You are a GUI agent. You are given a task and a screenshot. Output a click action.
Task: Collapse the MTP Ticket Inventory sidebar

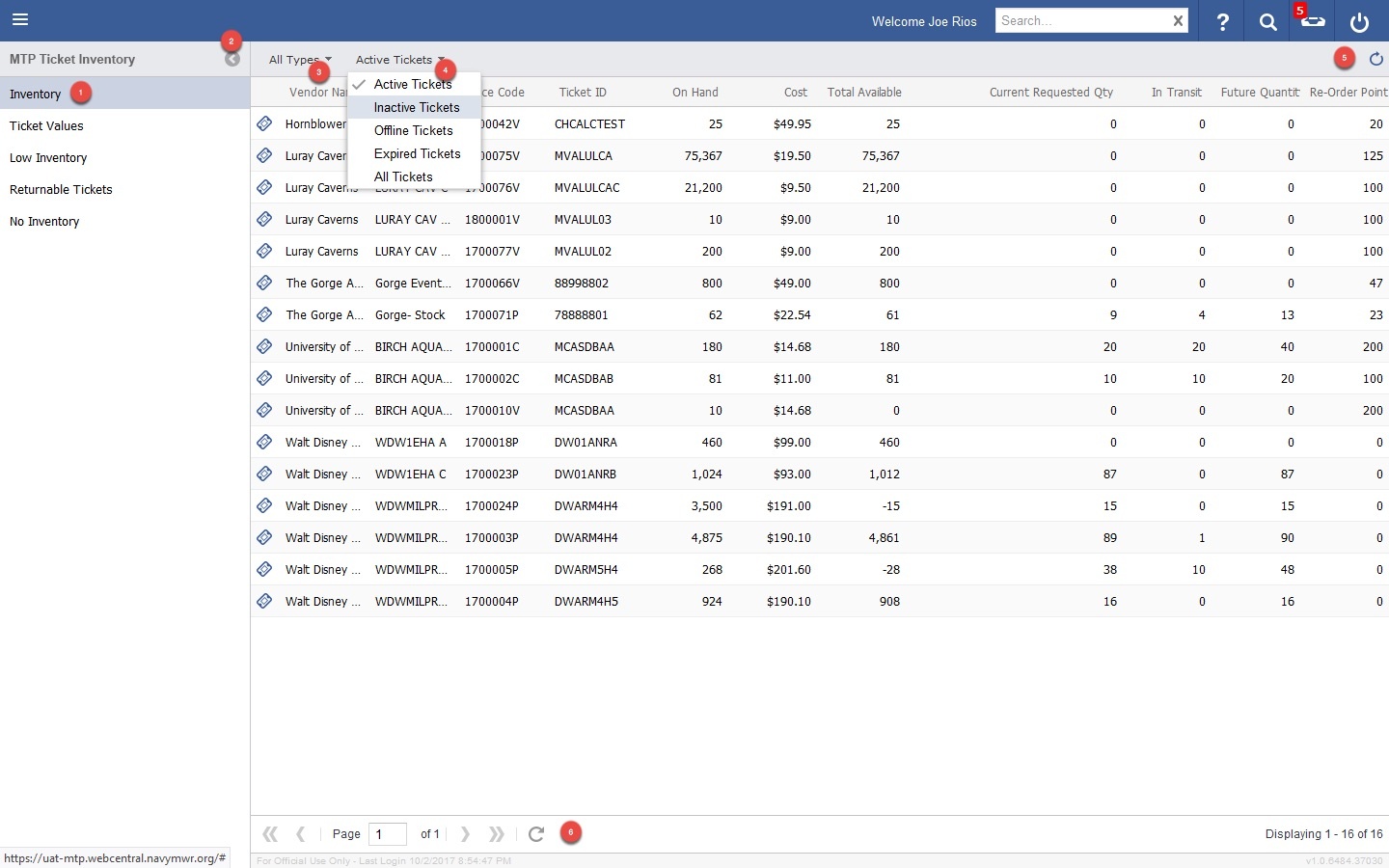[232, 60]
